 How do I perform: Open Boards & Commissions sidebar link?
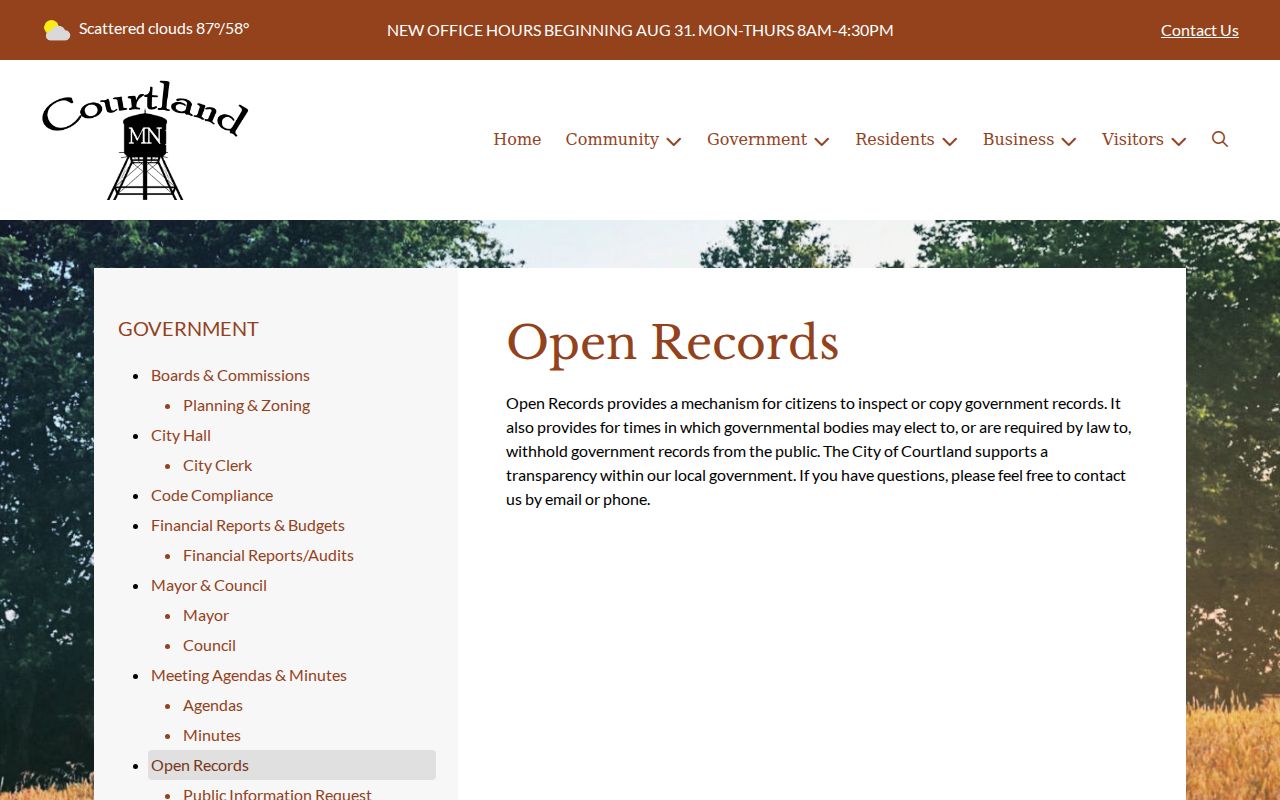tap(230, 375)
